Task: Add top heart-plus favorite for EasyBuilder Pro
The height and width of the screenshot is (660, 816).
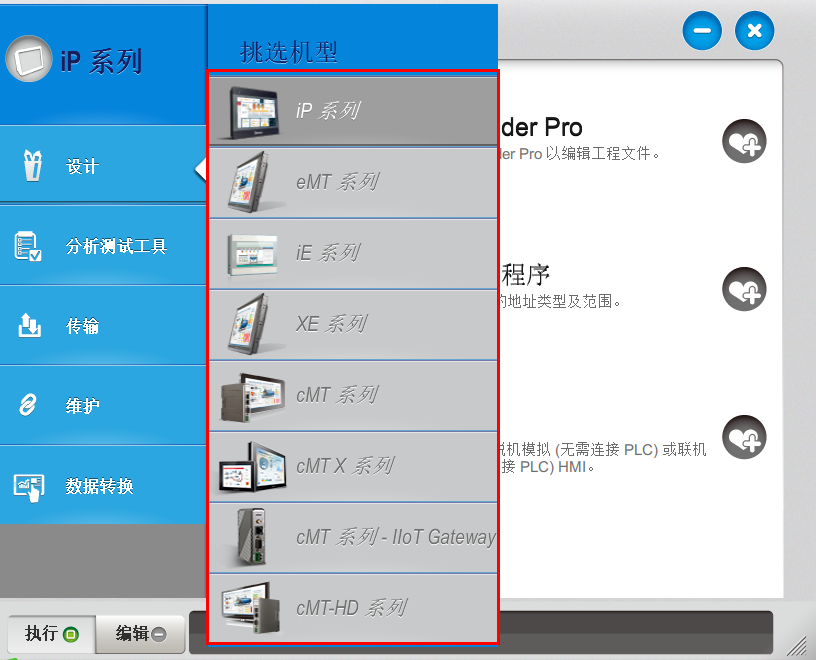Action: 744,142
